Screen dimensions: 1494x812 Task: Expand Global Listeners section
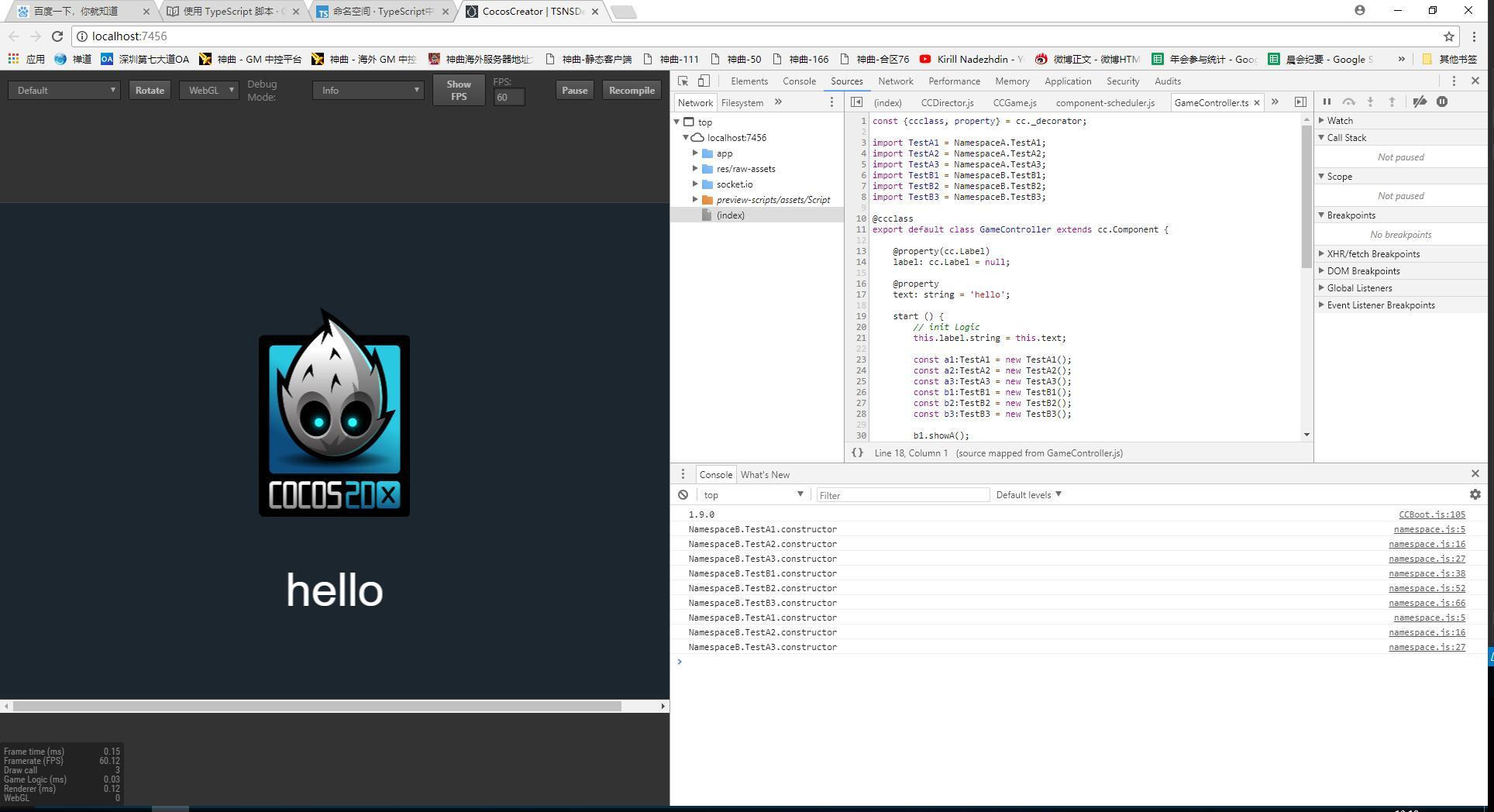tap(1399, 288)
